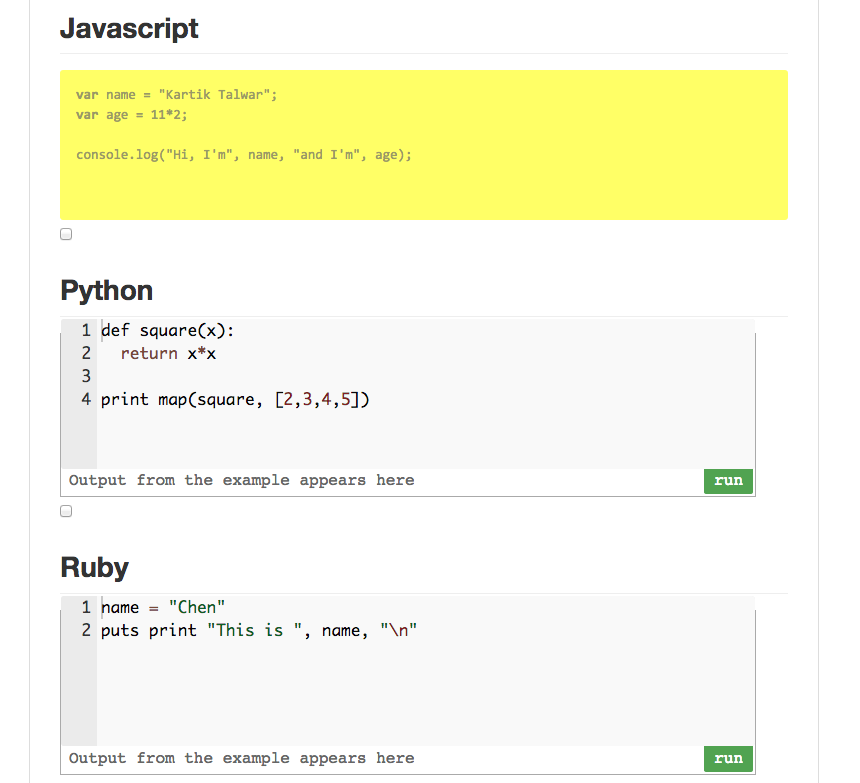Image resolution: width=860 pixels, height=783 pixels.
Task: Select line number 1 in Ruby gutter
Action: [86, 607]
